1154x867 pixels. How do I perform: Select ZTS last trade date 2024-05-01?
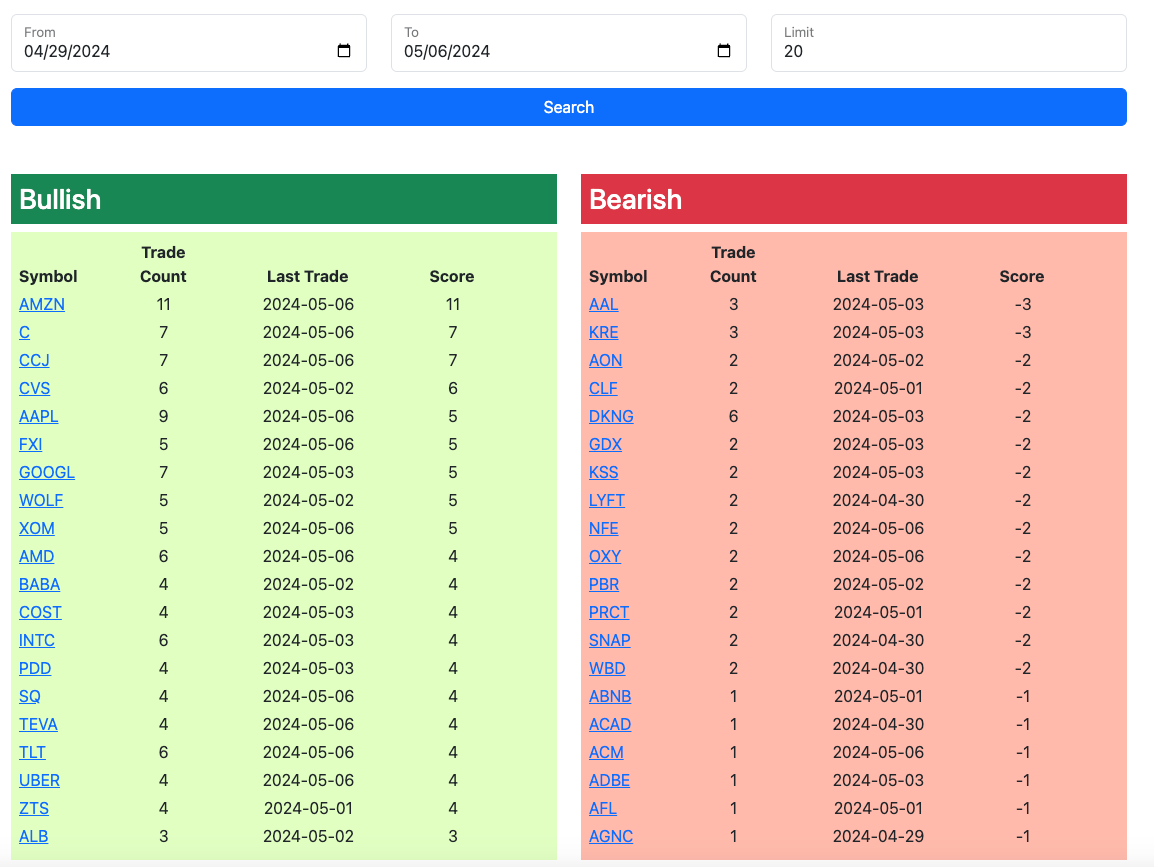[x=308, y=808]
